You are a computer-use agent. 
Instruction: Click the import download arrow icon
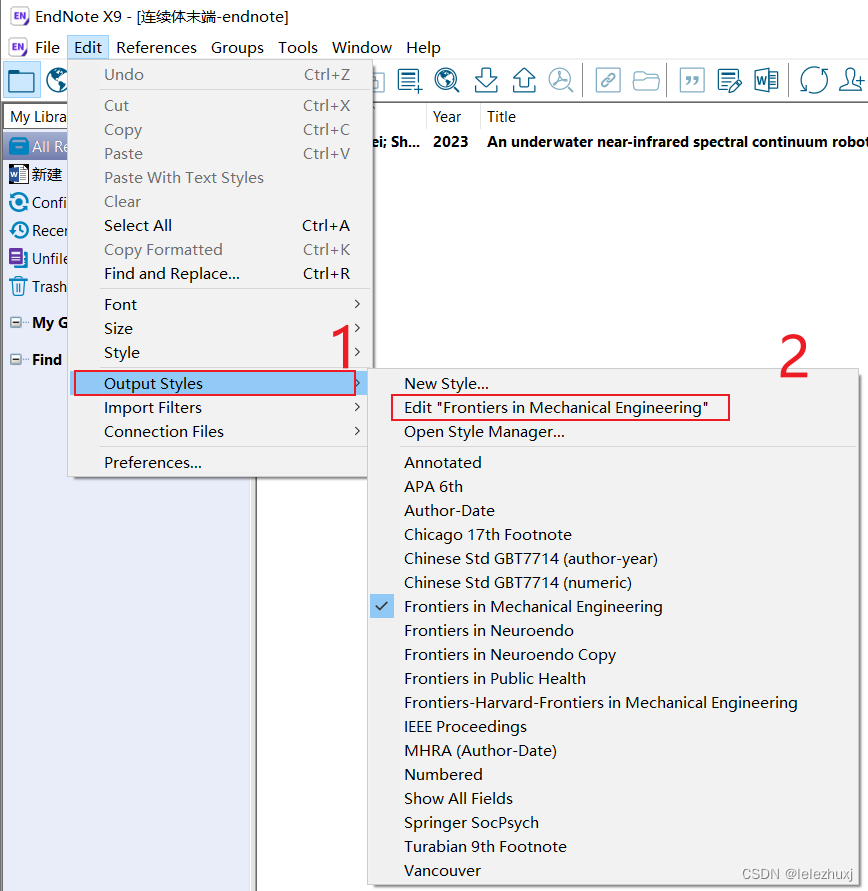tap(486, 80)
